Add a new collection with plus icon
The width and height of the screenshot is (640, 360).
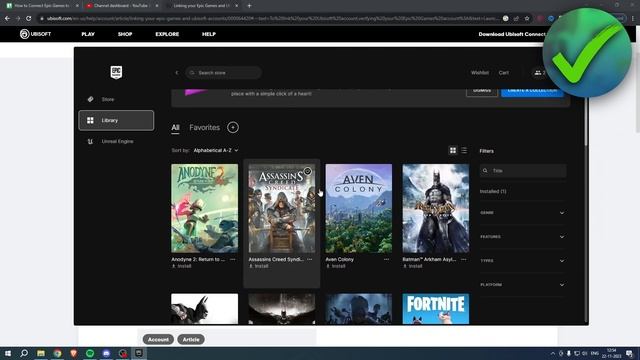(x=233, y=127)
